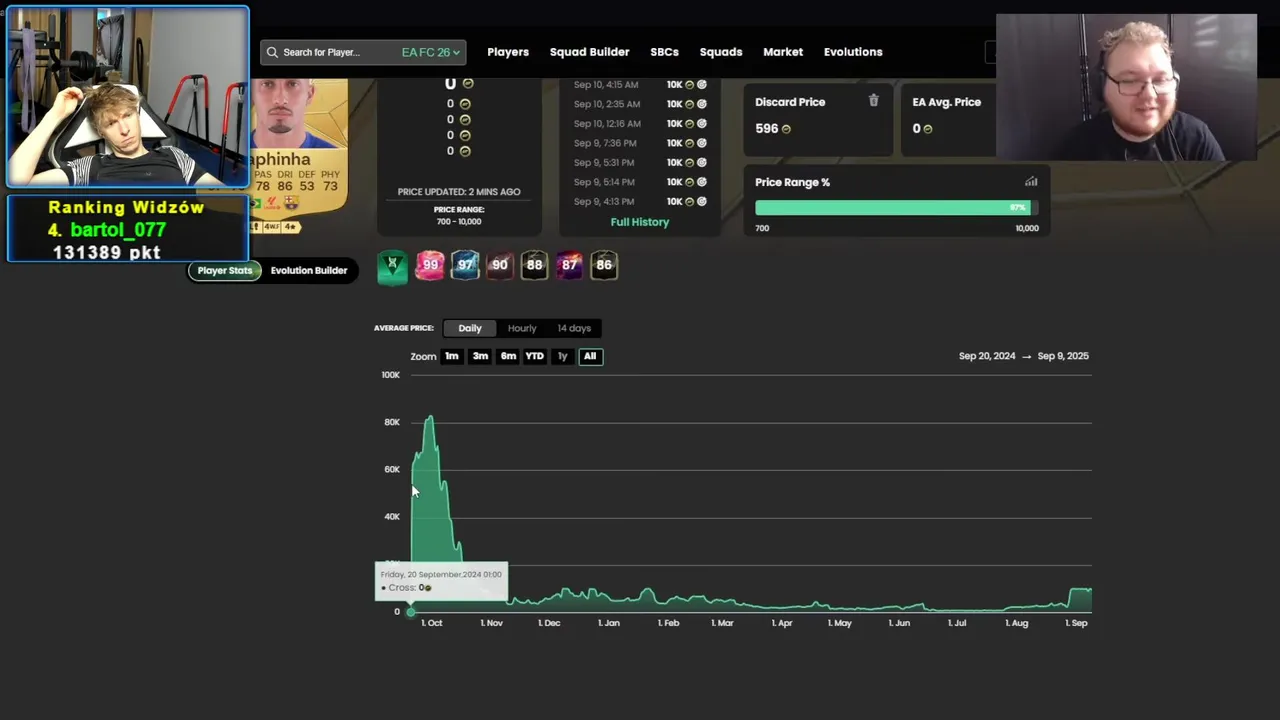Set chart zoom to 1y
The image size is (1280, 720).
tap(562, 356)
